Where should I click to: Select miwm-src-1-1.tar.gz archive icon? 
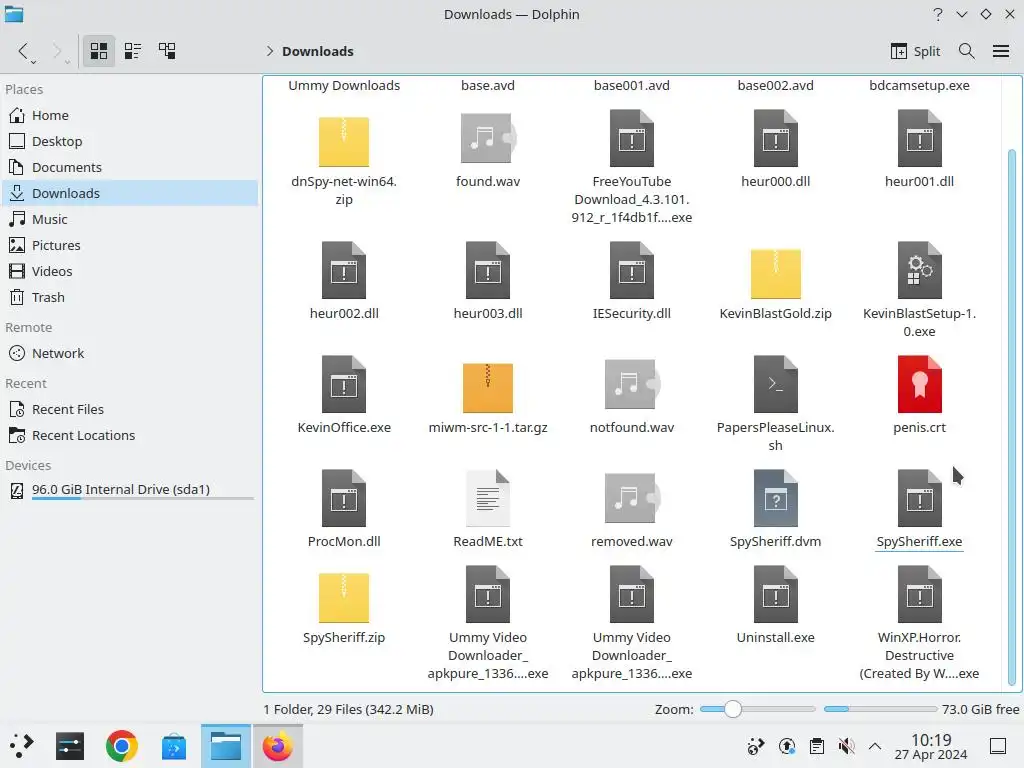pyautogui.click(x=488, y=387)
